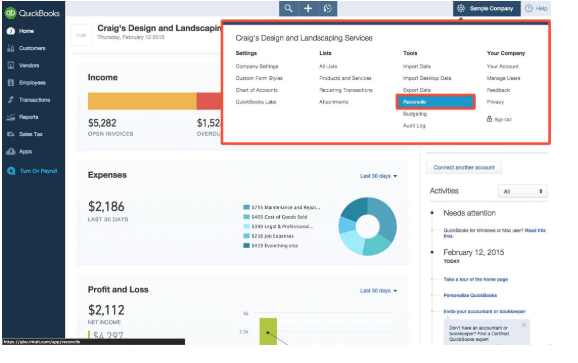Open Expenses Last 30 days dropdown

click(379, 176)
